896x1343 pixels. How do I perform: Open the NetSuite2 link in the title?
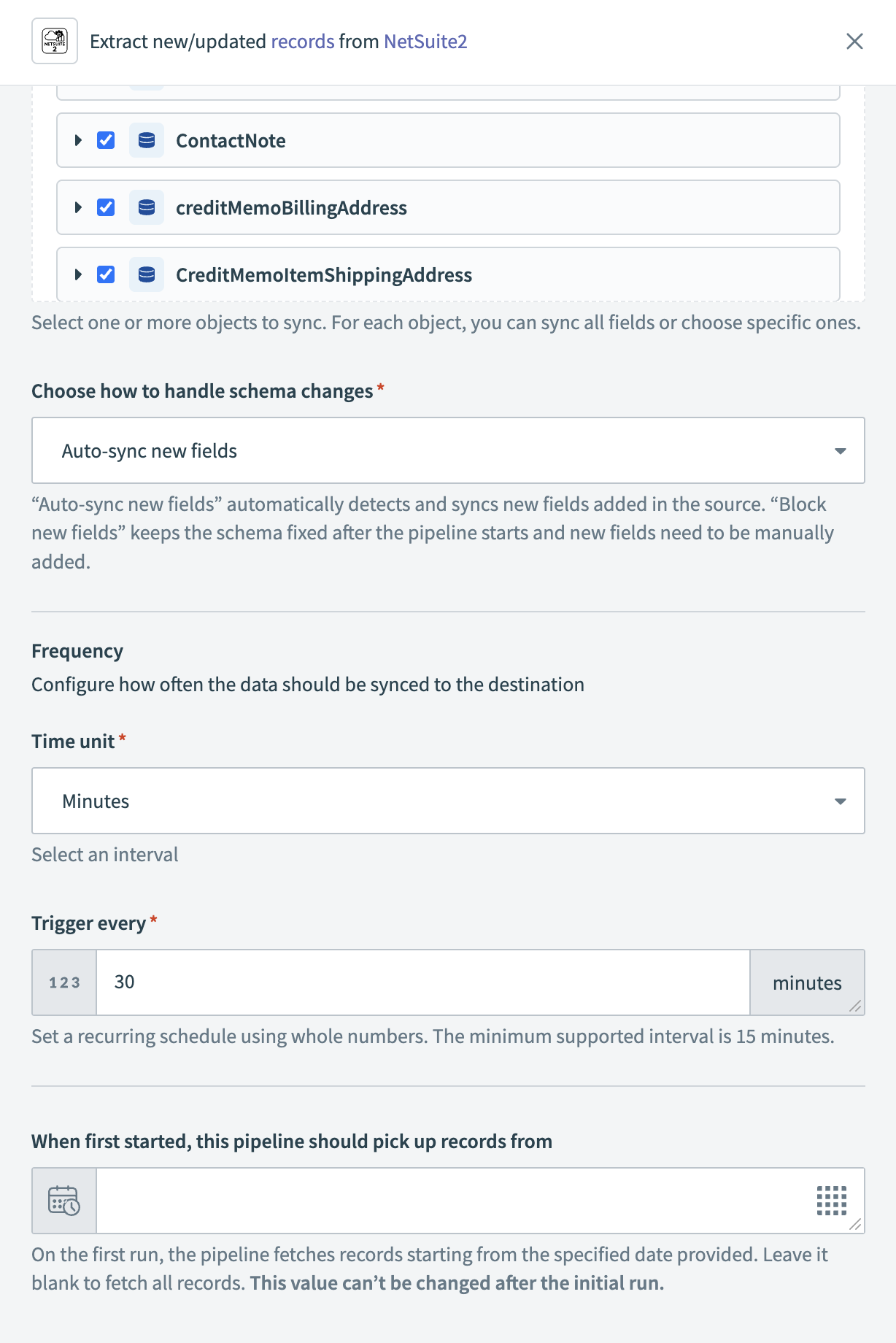point(425,42)
